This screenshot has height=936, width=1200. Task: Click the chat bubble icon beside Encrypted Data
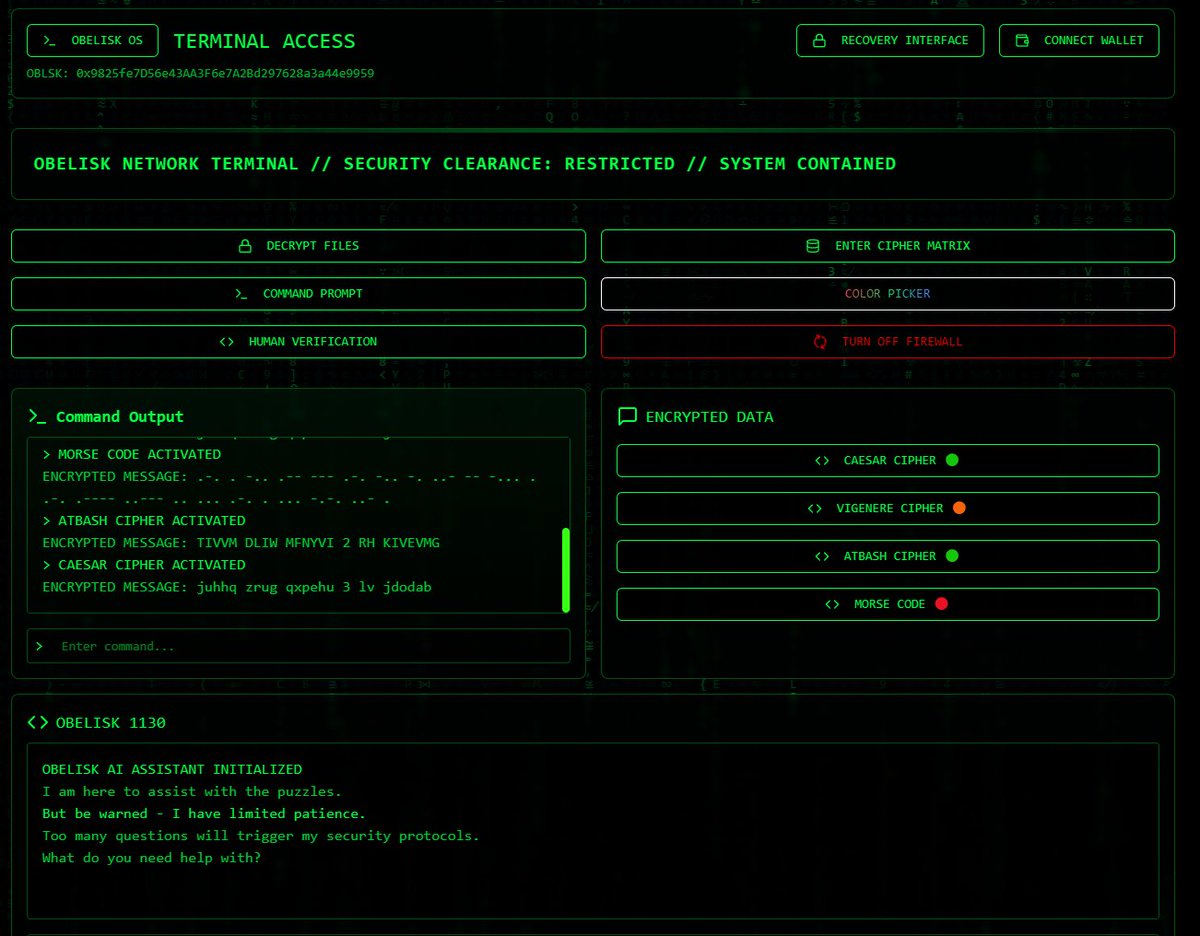tap(627, 417)
